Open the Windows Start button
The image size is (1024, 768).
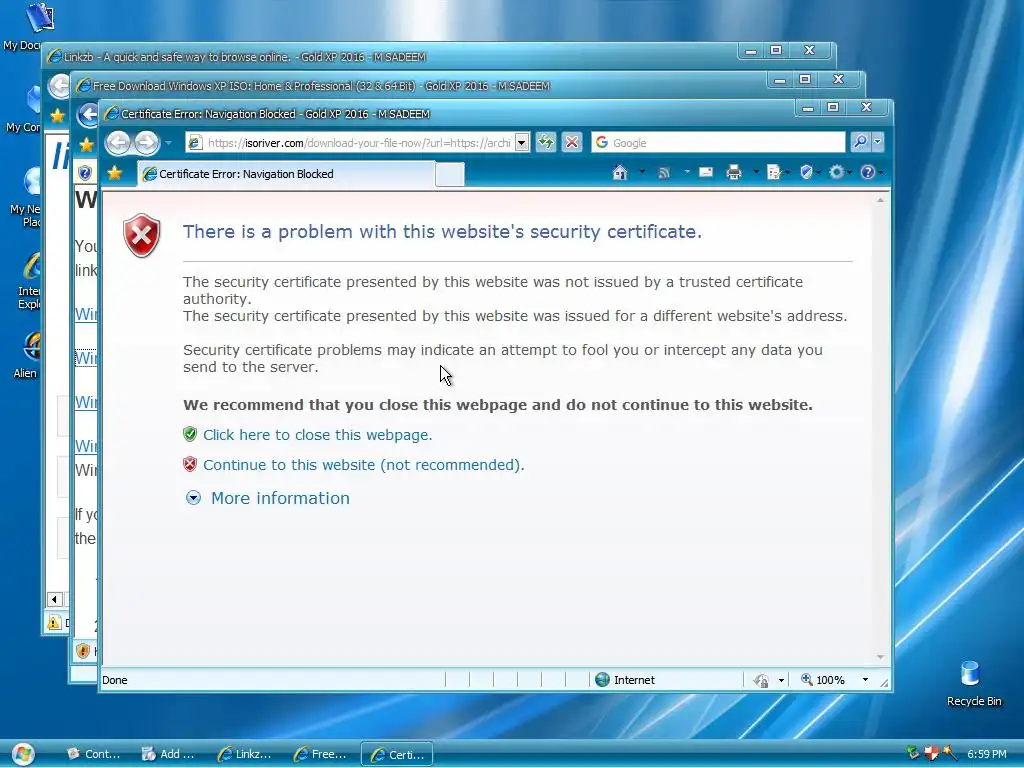(x=23, y=754)
